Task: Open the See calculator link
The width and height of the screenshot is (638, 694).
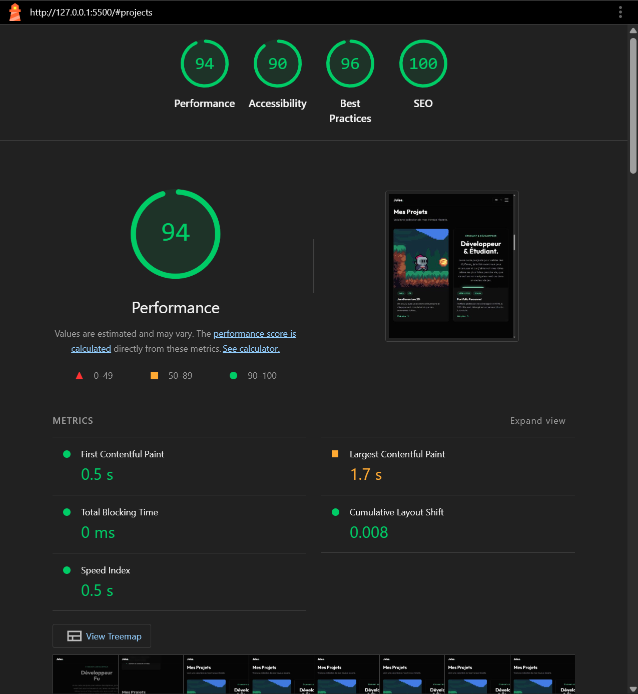Action: (x=251, y=349)
